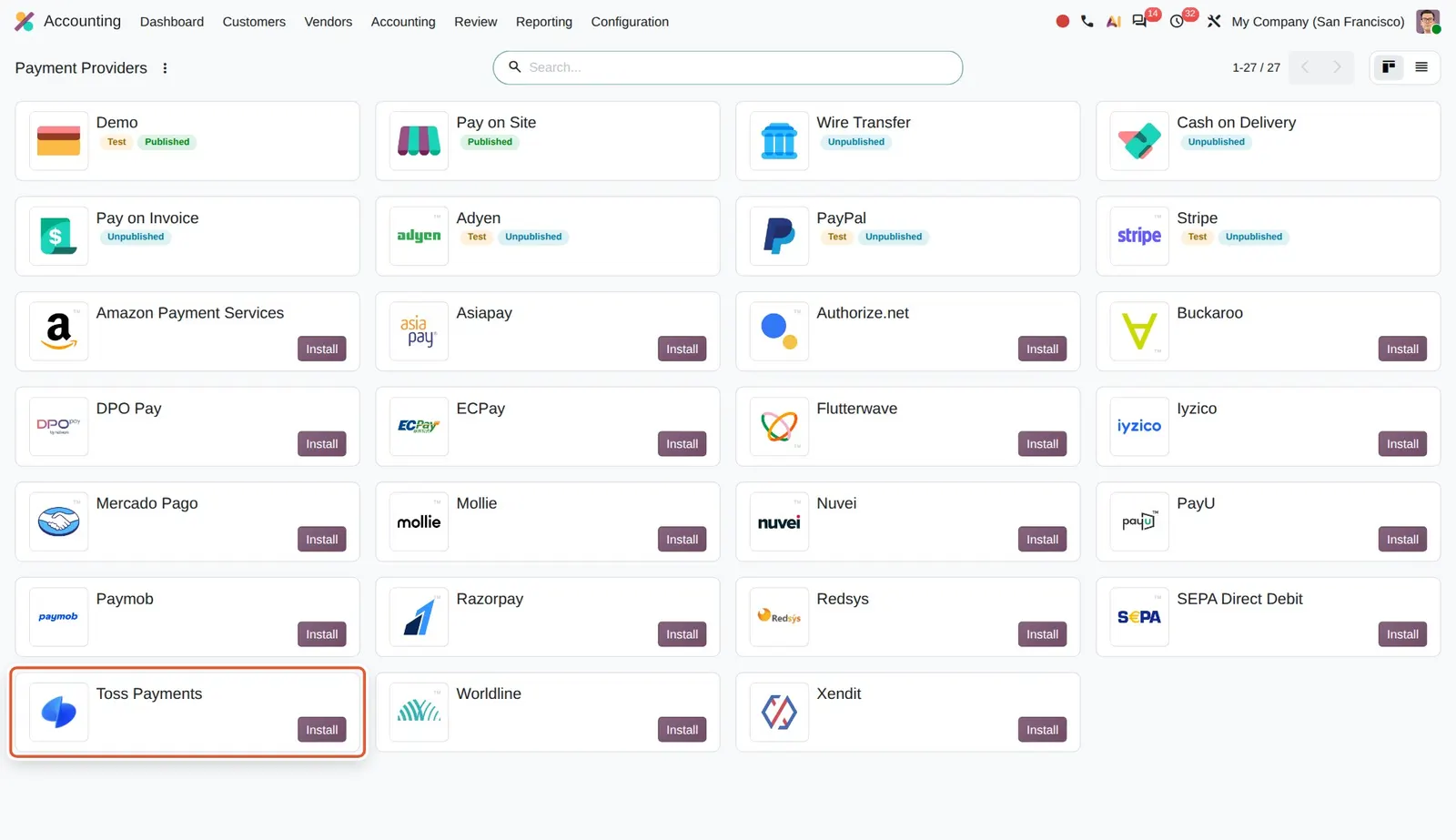This screenshot has height=840, width=1456.
Task: Install the Iyzico provider
Action: pyautogui.click(x=1402, y=444)
